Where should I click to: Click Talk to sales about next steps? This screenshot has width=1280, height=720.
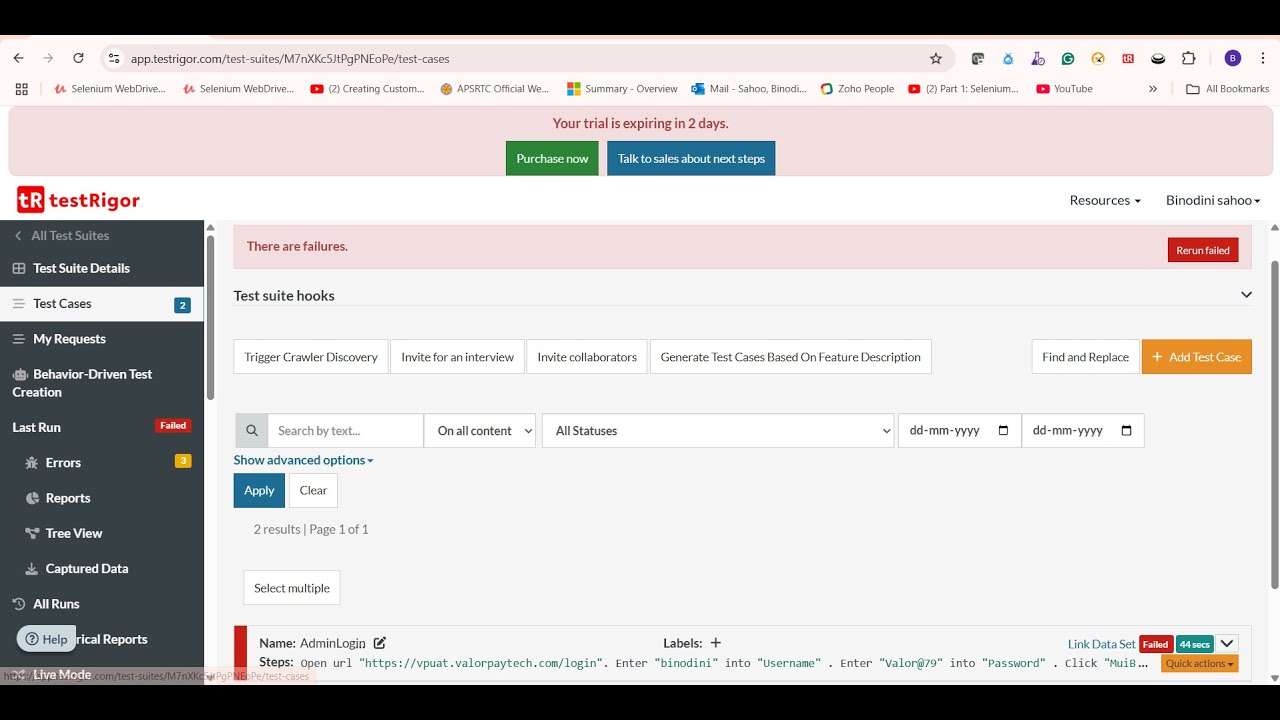(691, 158)
